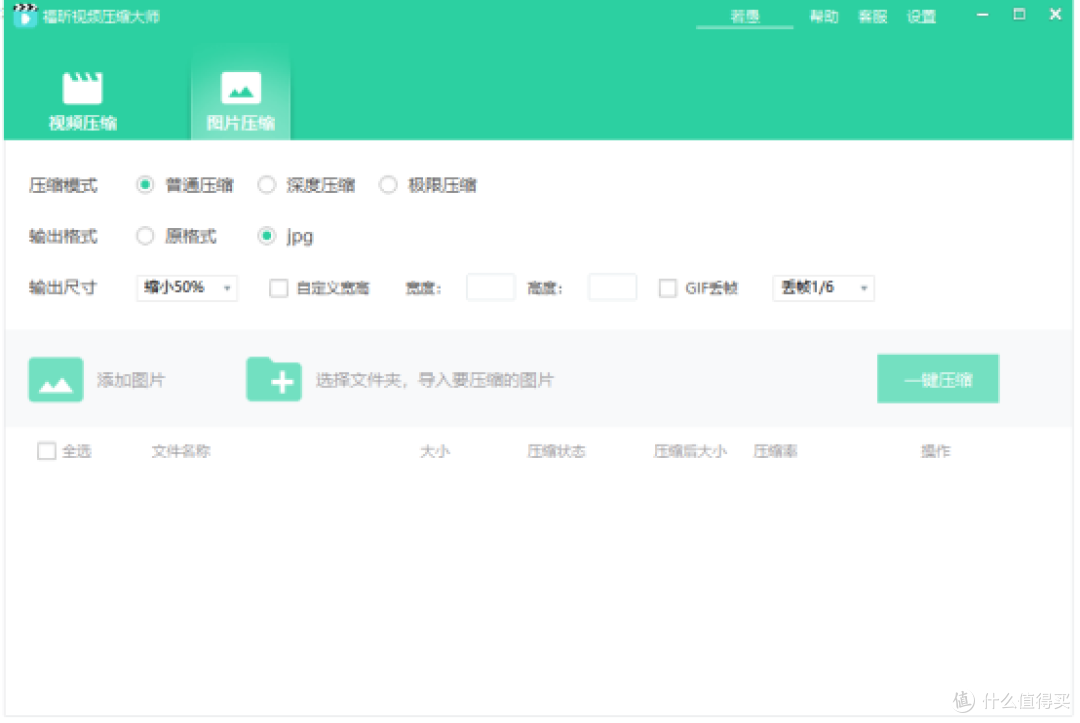The image size is (1080, 723).
Task: Open the 客服 menu
Action: [x=873, y=17]
